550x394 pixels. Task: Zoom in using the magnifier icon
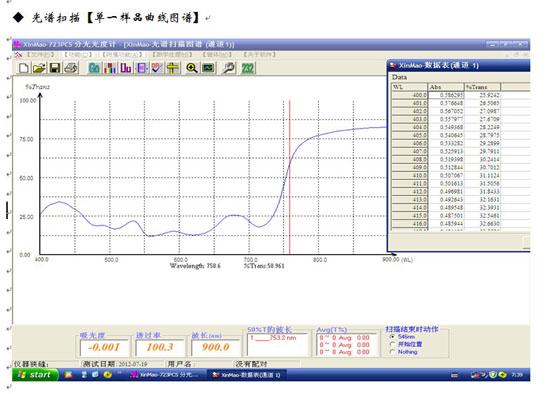pos(192,68)
